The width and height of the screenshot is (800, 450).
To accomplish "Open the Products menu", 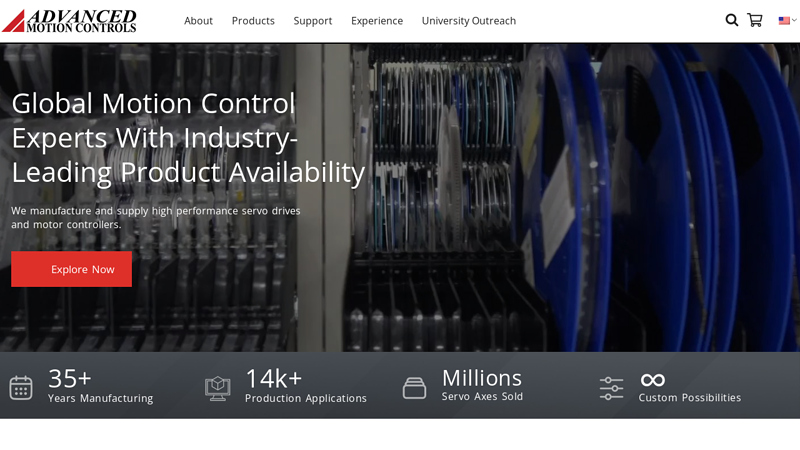I will pos(253,21).
